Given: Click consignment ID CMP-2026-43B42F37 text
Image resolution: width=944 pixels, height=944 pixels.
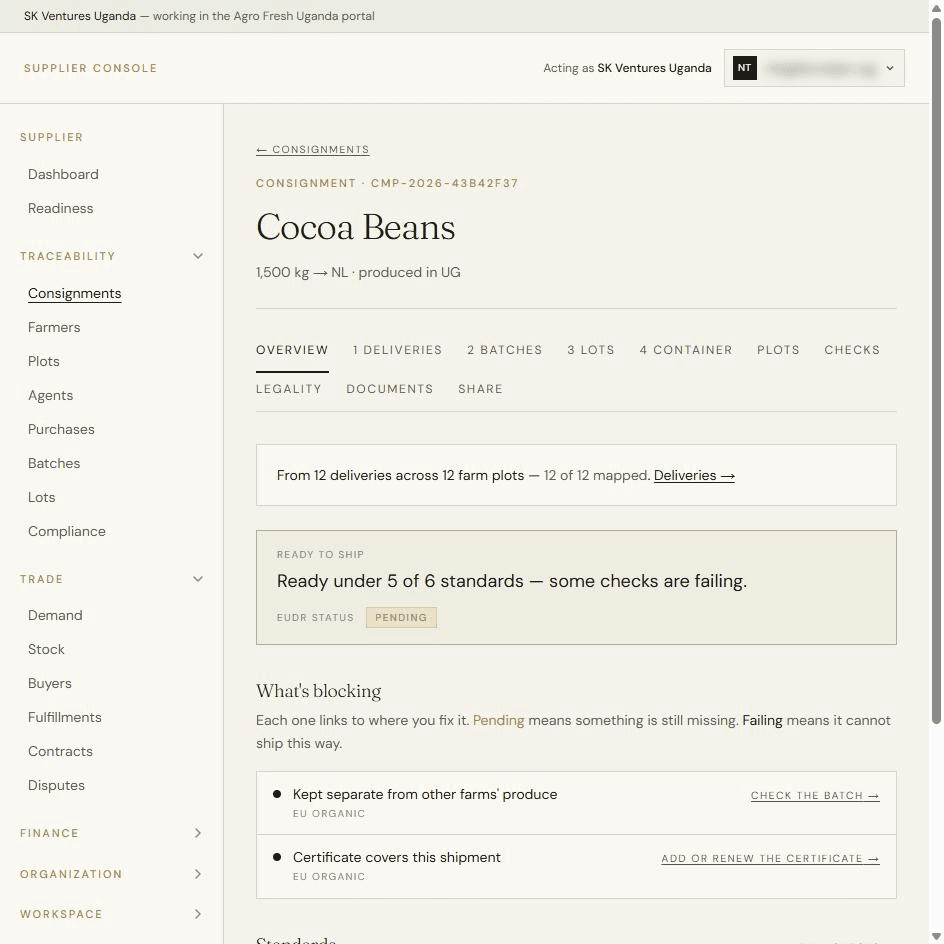Looking at the screenshot, I should click(x=444, y=183).
